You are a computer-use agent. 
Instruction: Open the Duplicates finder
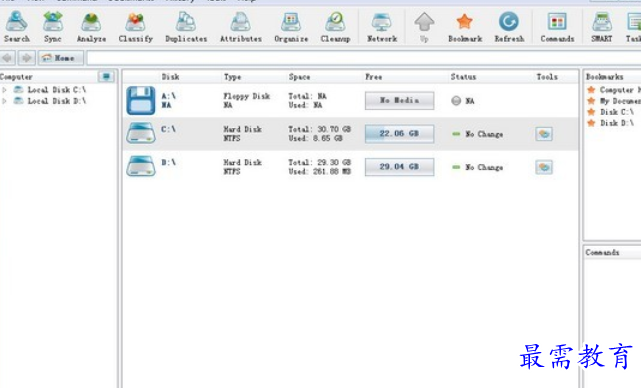tap(186, 27)
